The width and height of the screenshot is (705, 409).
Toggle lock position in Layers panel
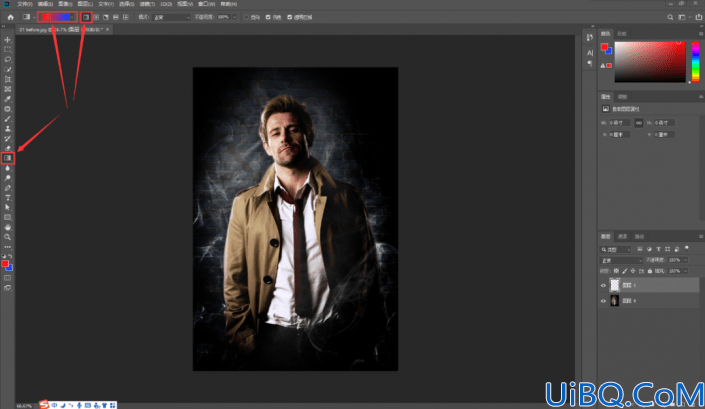coord(633,271)
